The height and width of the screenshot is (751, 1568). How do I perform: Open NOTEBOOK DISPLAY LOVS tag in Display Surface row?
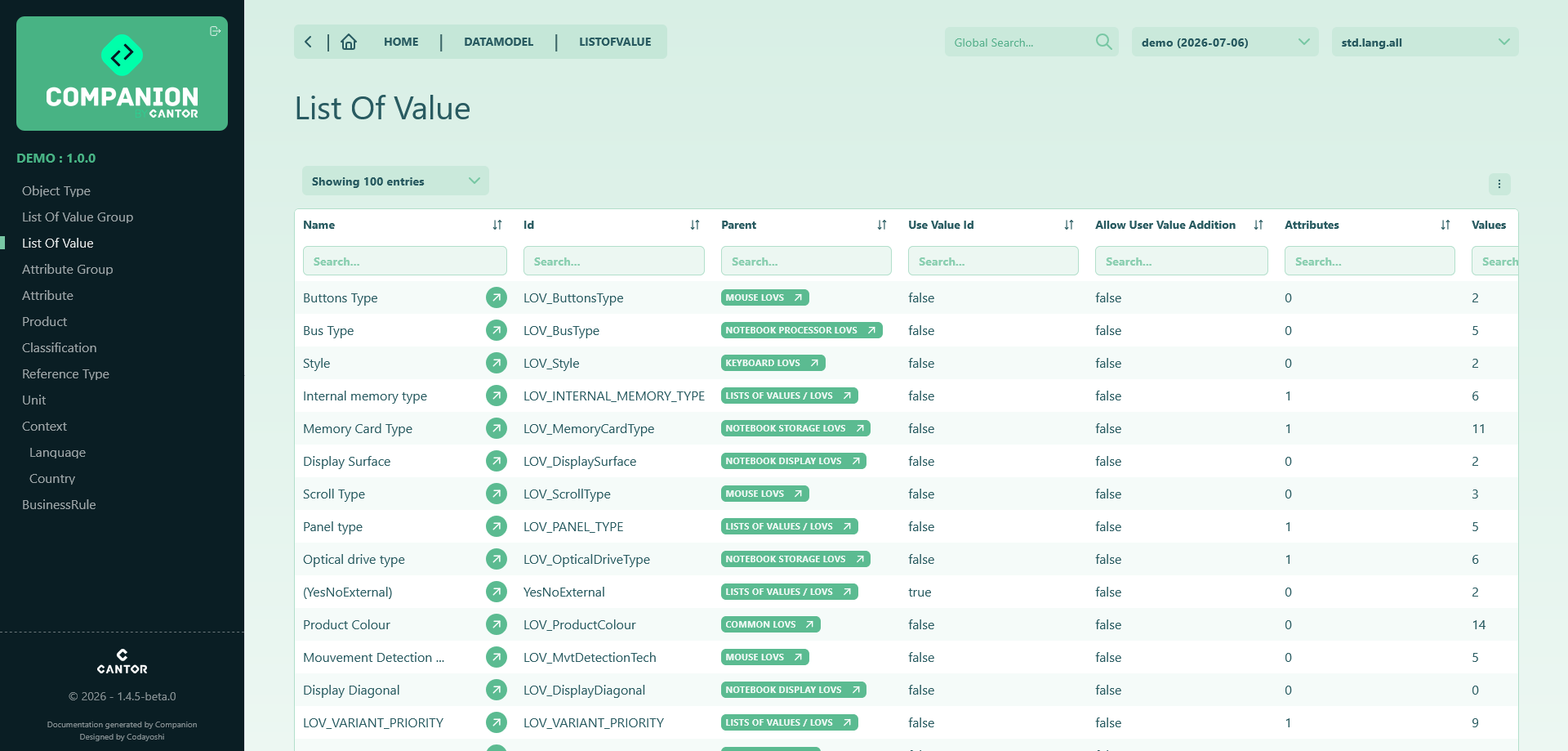[x=793, y=461]
